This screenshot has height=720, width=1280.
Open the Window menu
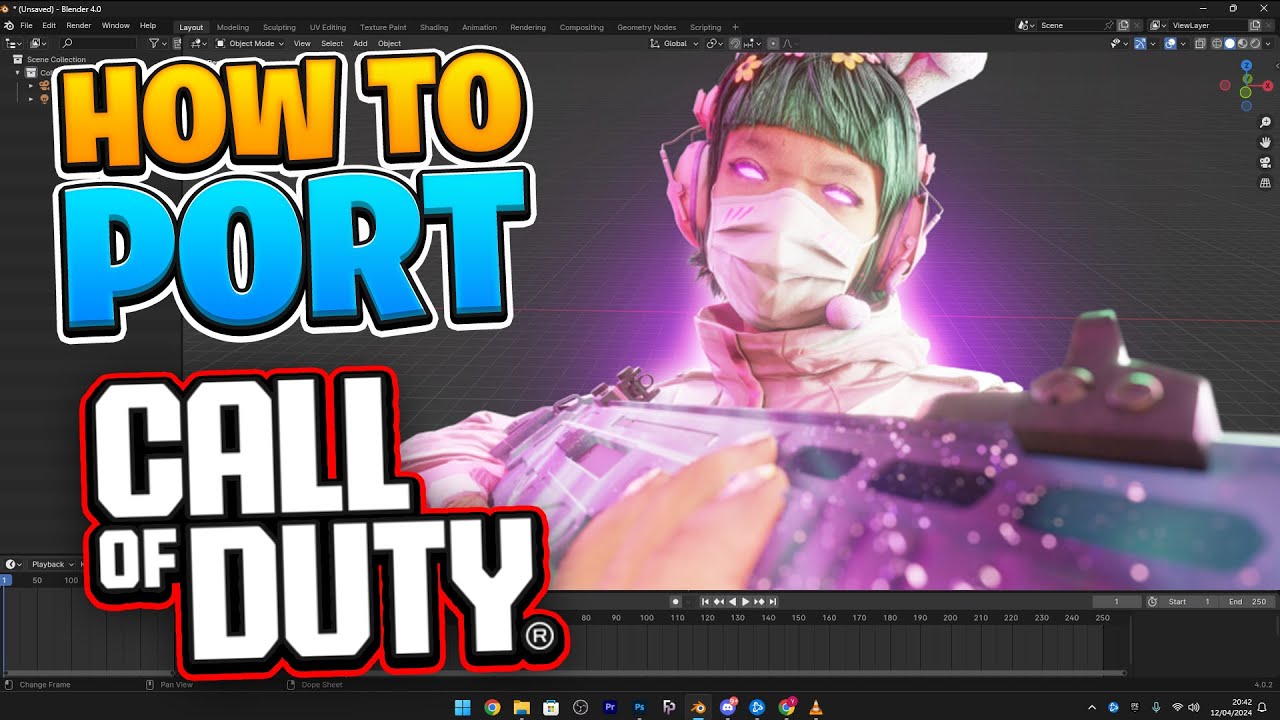point(116,25)
